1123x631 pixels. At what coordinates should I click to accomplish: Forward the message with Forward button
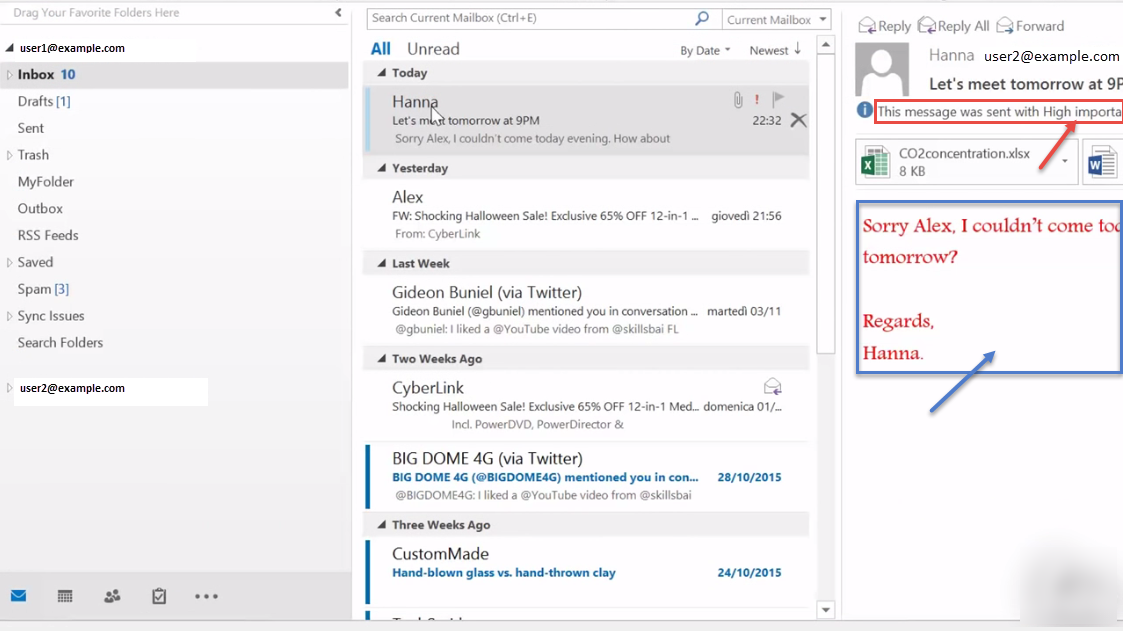tap(1030, 26)
